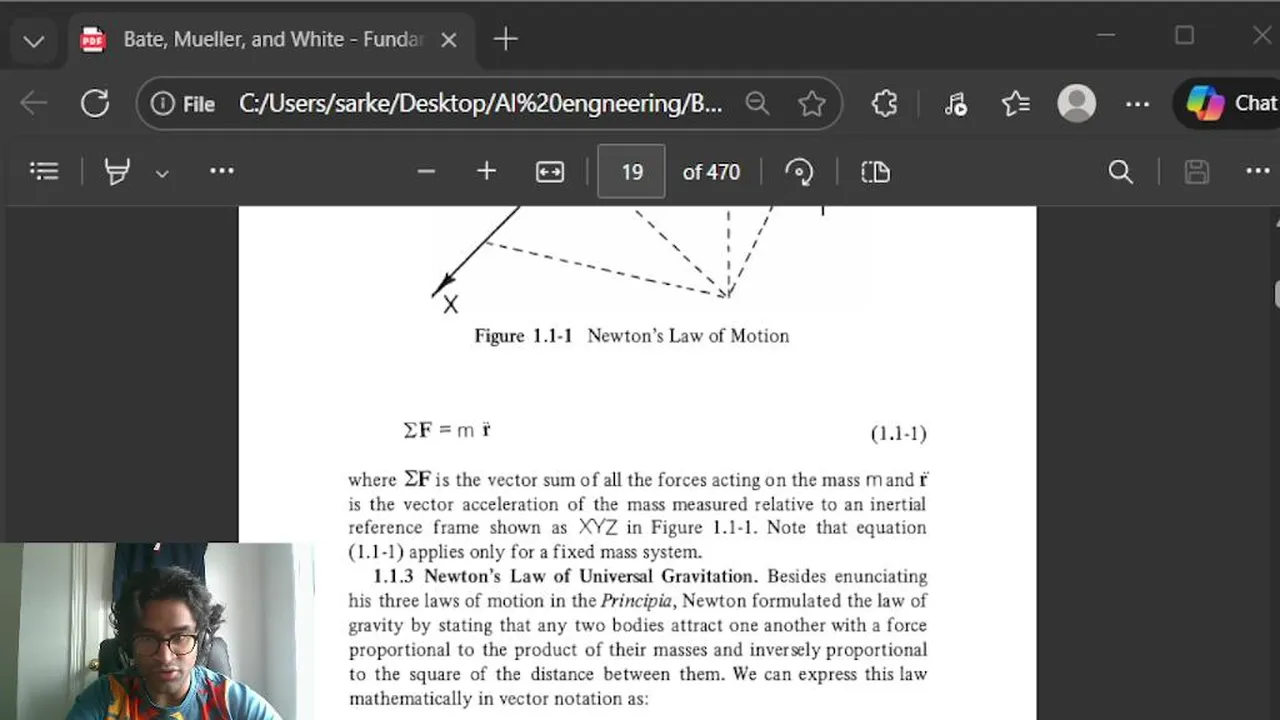Image resolution: width=1280 pixels, height=720 pixels.
Task: Open the media control music icon
Action: click(955, 103)
